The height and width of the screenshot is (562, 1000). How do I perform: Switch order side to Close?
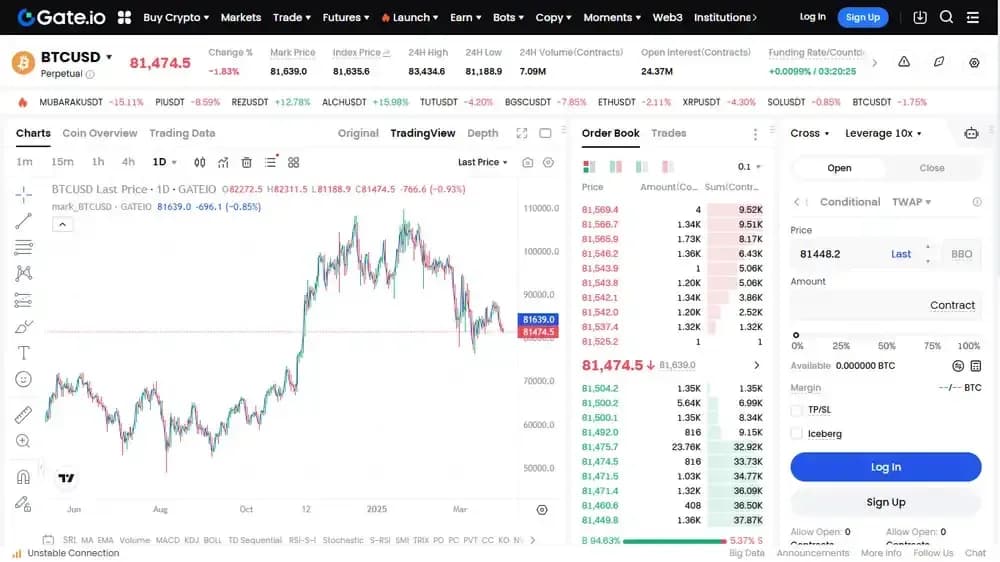[x=932, y=168]
